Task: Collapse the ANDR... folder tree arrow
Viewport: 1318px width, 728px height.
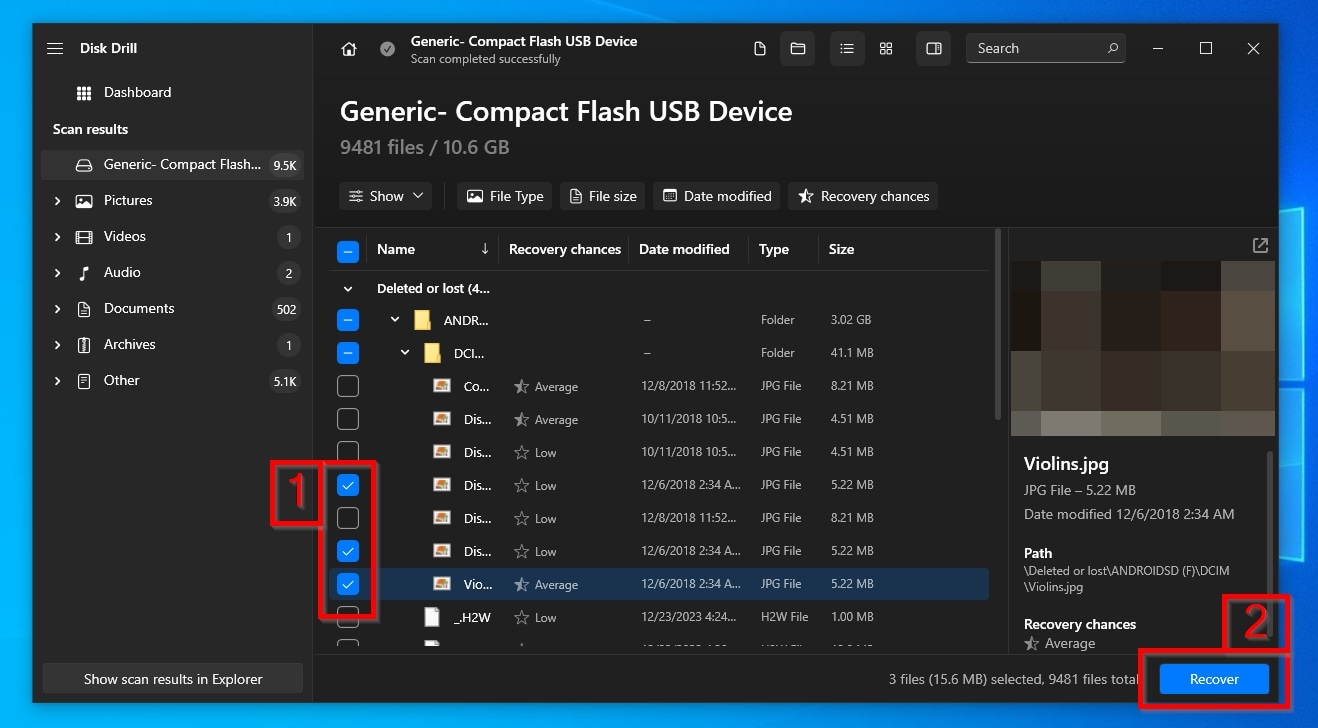Action: pos(395,320)
